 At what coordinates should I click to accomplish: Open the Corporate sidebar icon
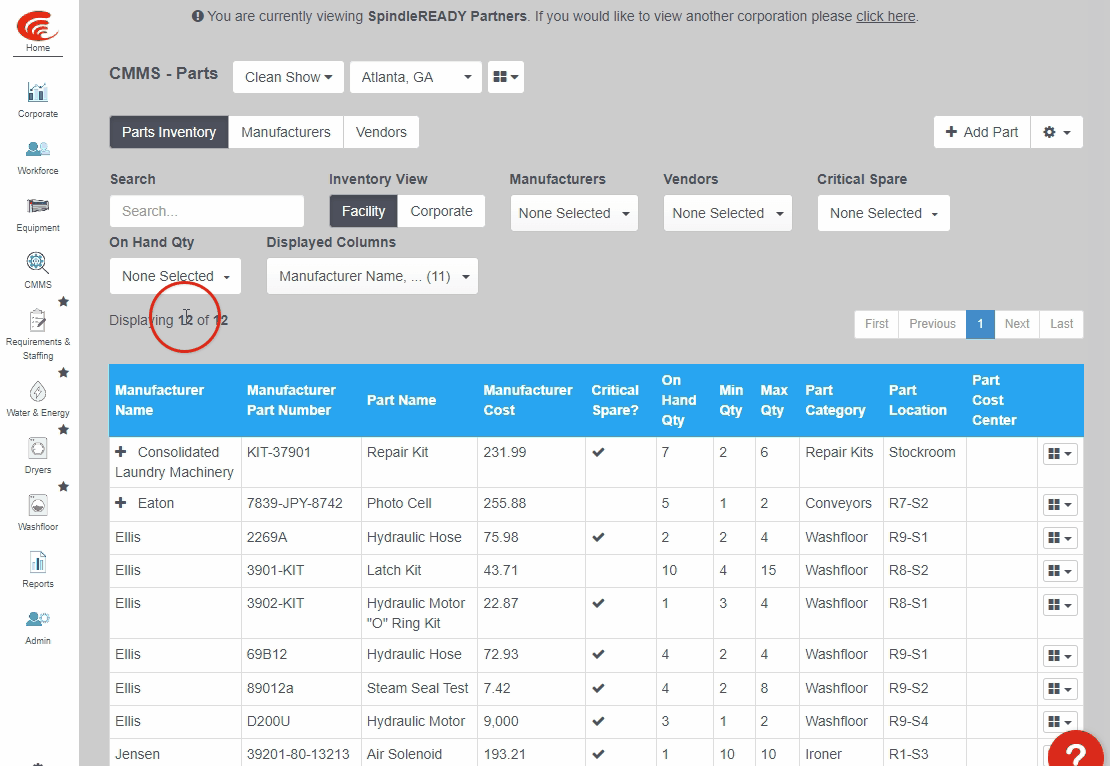click(x=38, y=92)
